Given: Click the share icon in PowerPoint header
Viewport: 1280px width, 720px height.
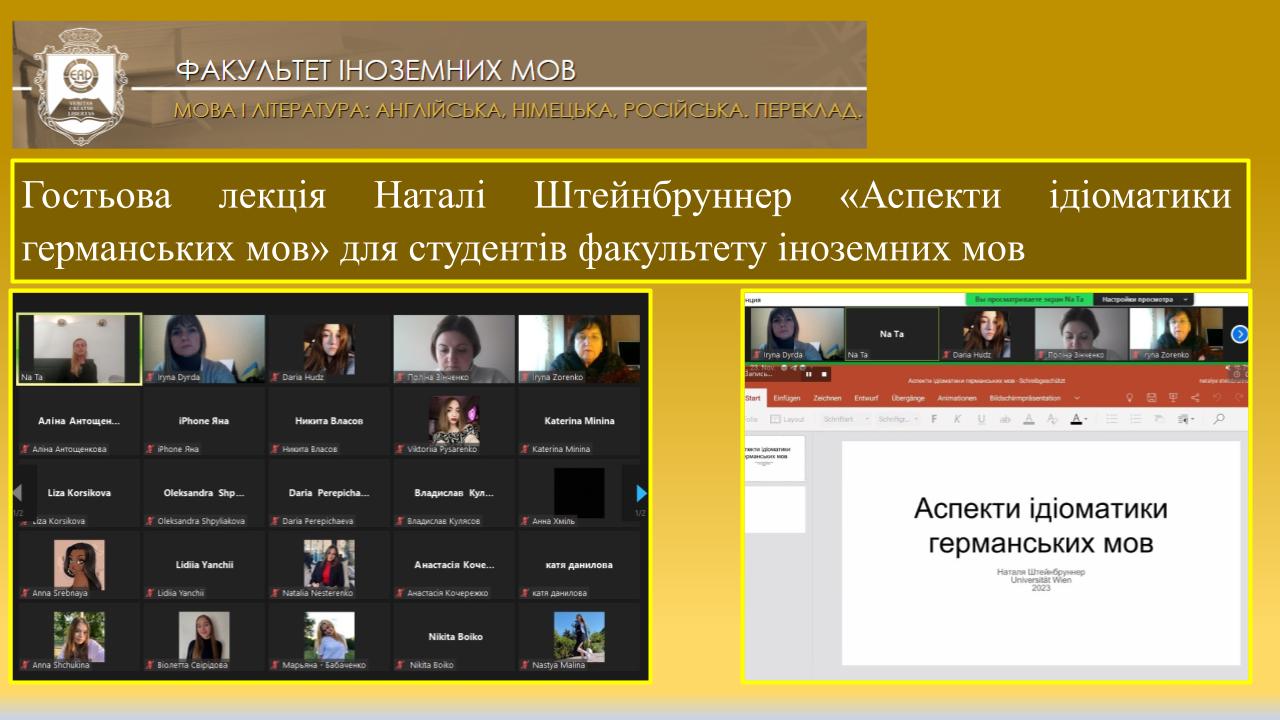Looking at the screenshot, I should click(1195, 398).
